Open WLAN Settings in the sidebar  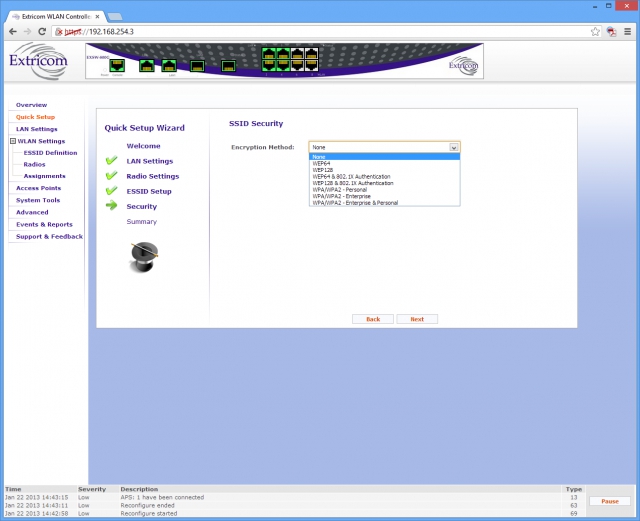click(41, 141)
